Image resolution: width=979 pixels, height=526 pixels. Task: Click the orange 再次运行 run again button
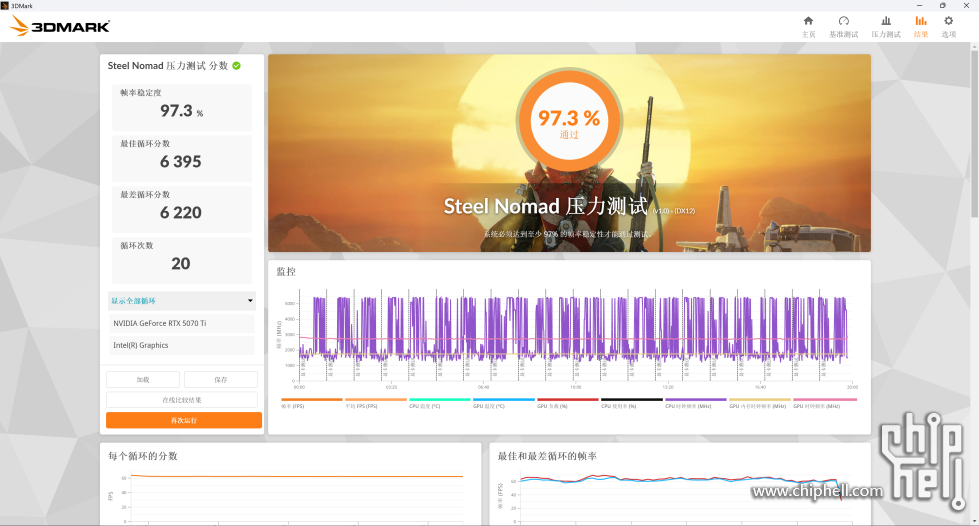point(184,420)
